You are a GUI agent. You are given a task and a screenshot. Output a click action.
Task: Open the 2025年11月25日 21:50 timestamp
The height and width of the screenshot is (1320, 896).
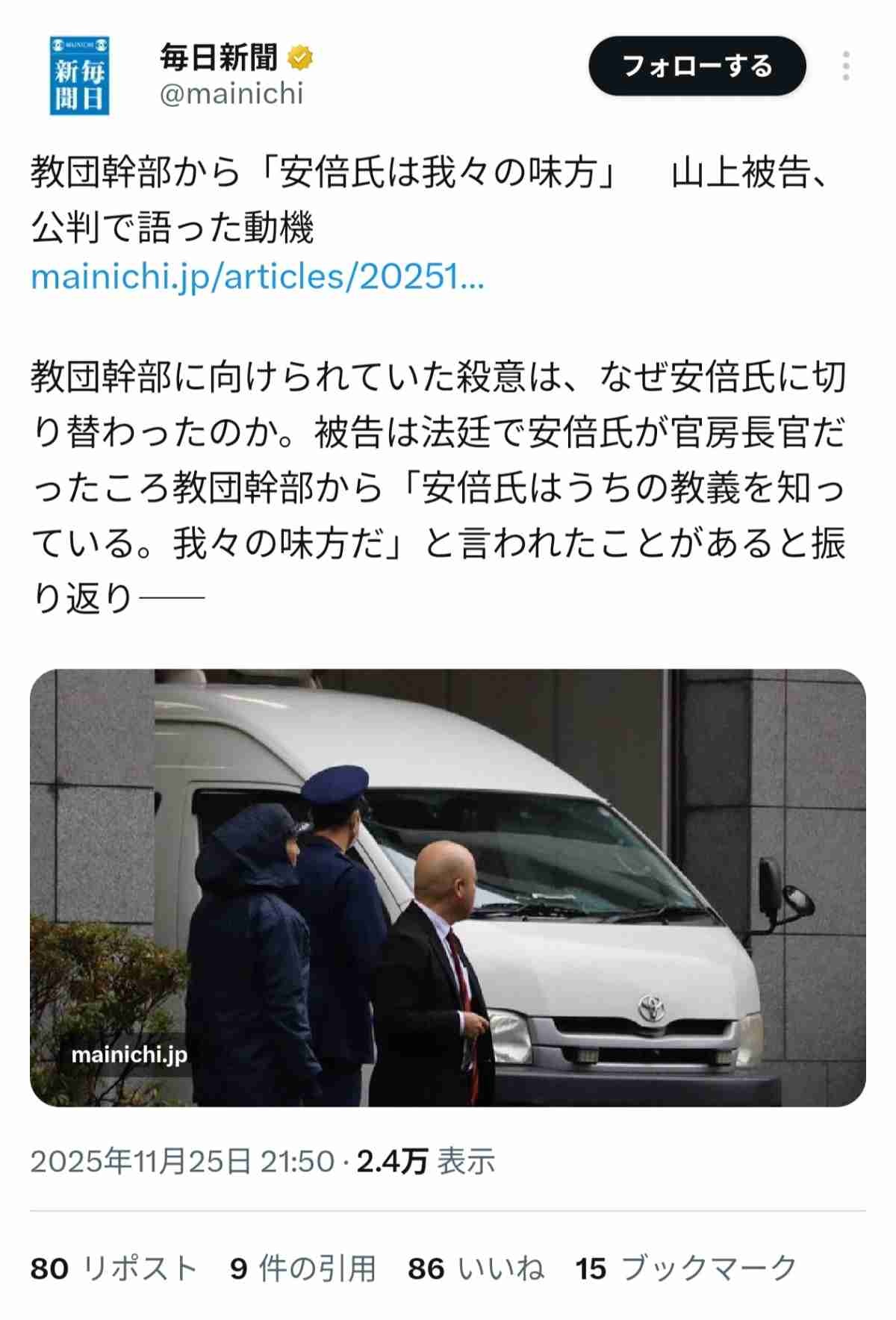182,1161
